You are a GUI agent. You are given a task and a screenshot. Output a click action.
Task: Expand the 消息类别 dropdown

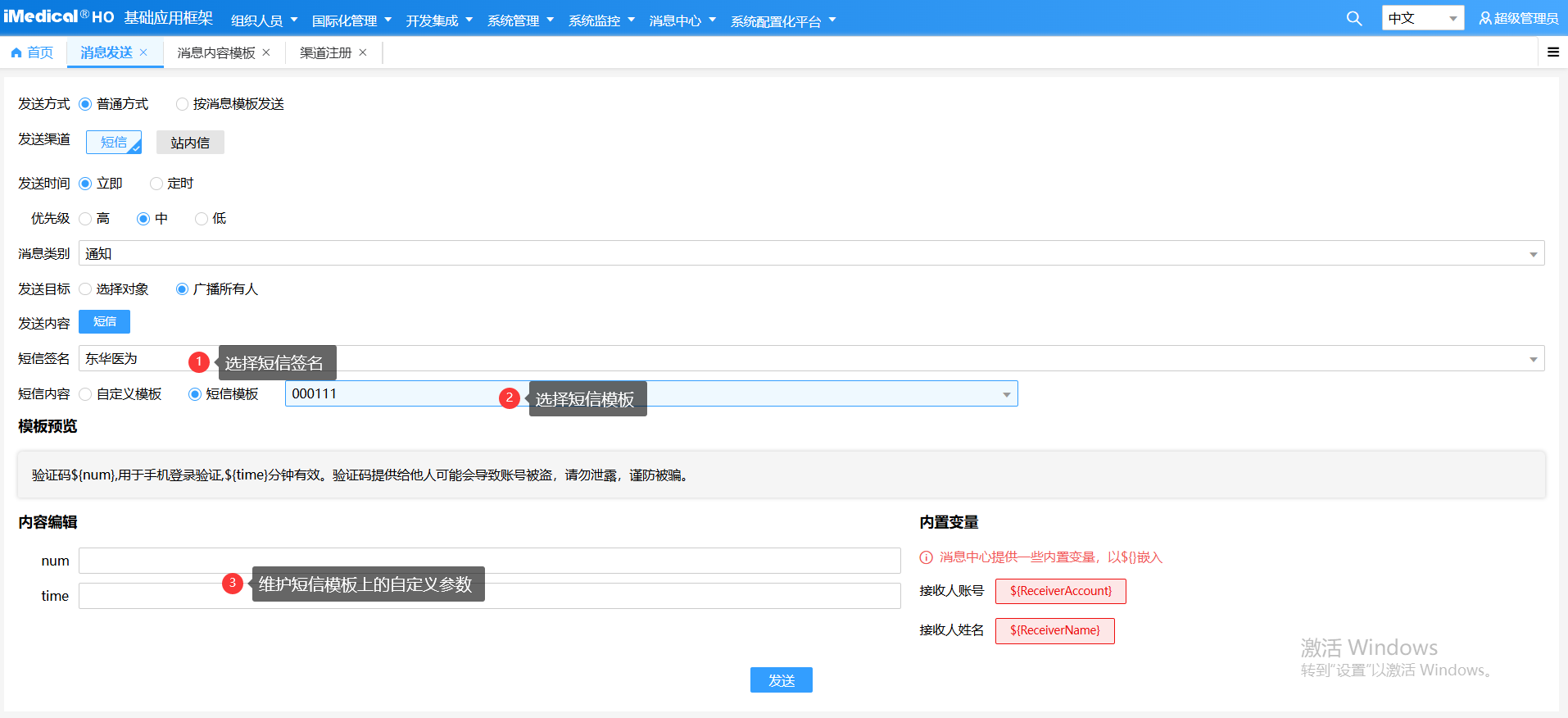pos(1533,254)
